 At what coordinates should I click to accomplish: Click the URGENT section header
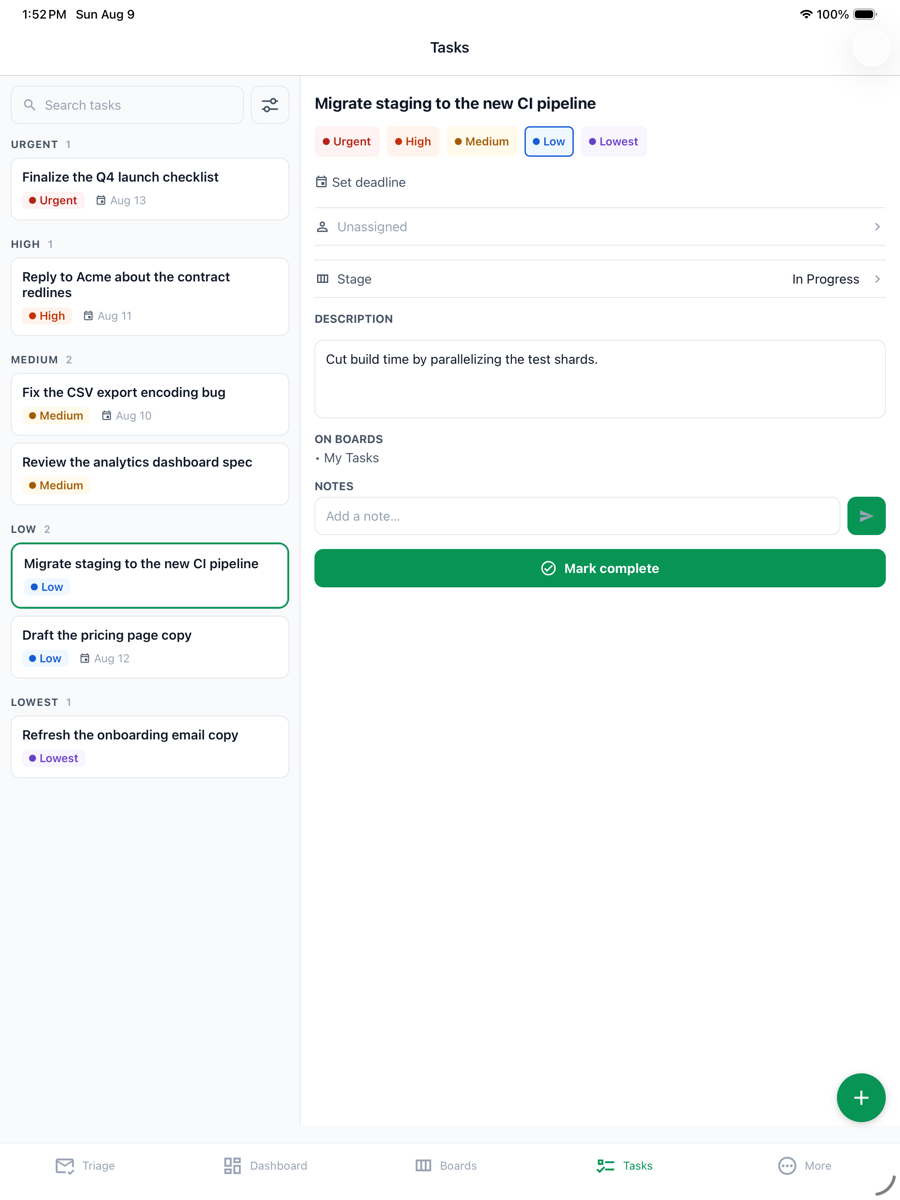[x=35, y=144]
